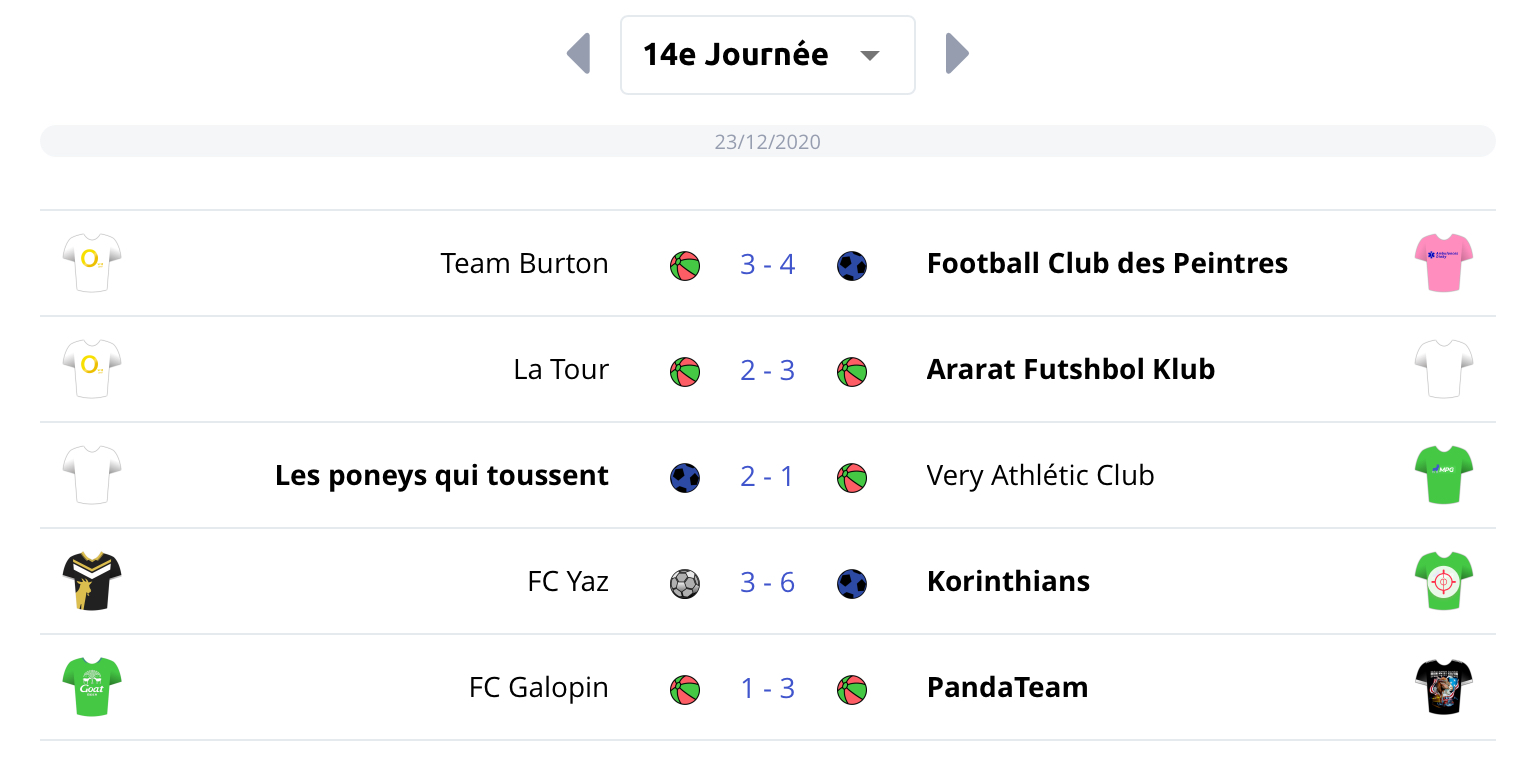This screenshot has height=771, width=1536.
Task: Open the 3 - 4 match score
Action: [x=767, y=264]
